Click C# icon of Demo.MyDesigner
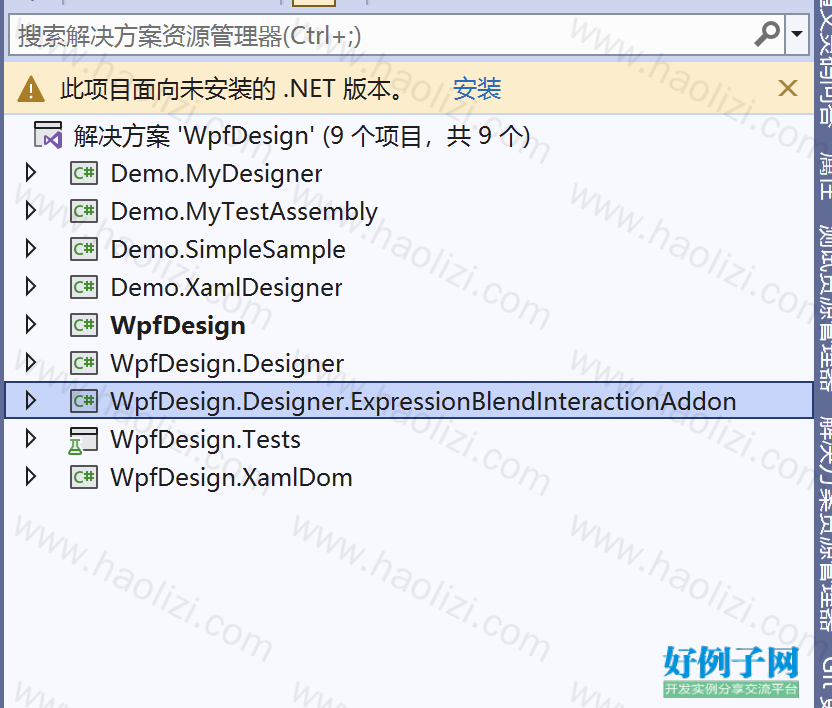This screenshot has width=832, height=708. pyautogui.click(x=84, y=173)
